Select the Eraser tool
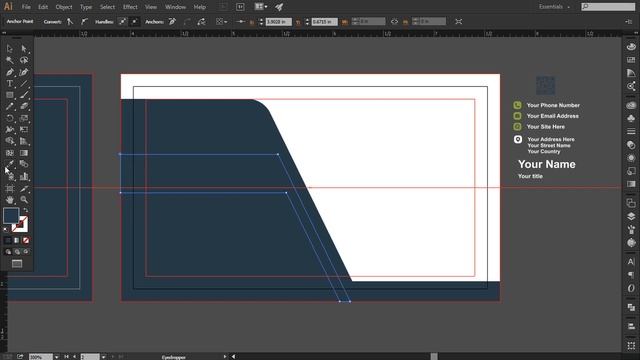640x360 pixels. click(24, 107)
